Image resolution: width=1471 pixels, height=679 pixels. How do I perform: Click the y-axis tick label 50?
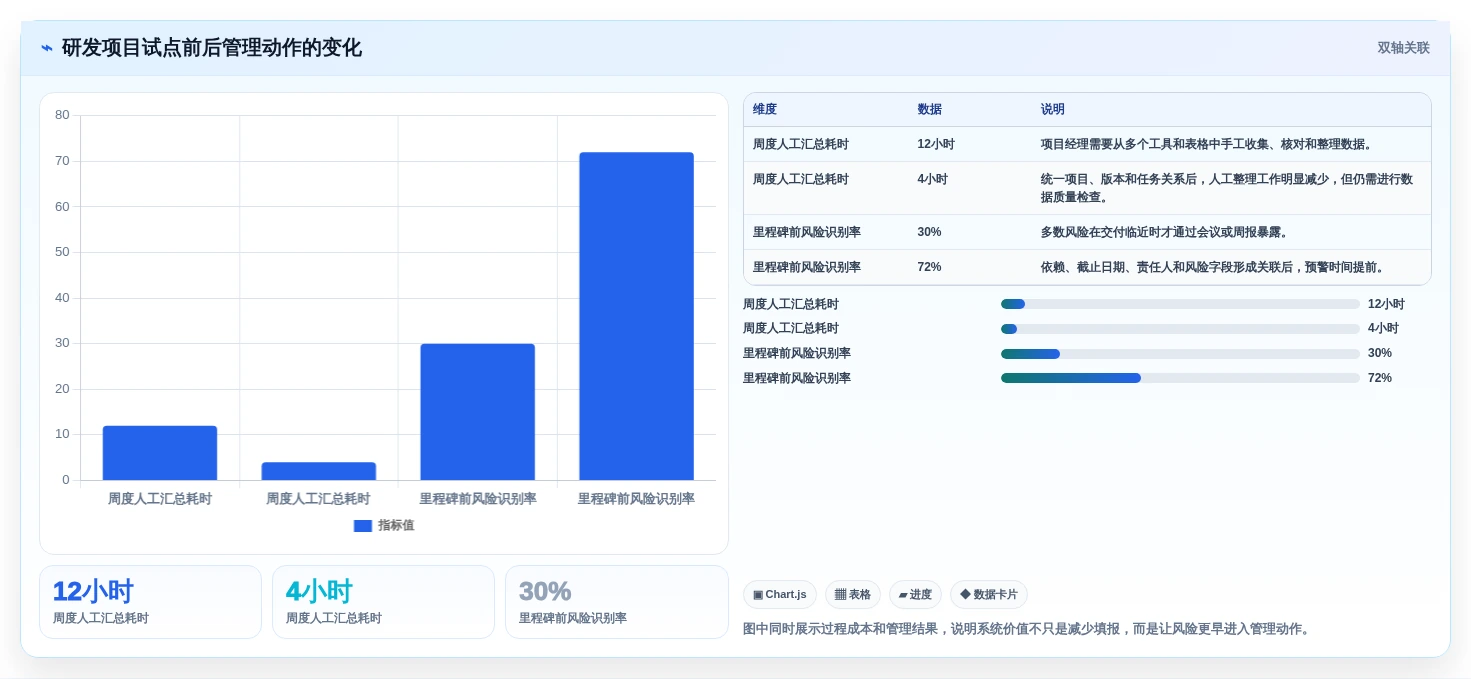(62, 252)
